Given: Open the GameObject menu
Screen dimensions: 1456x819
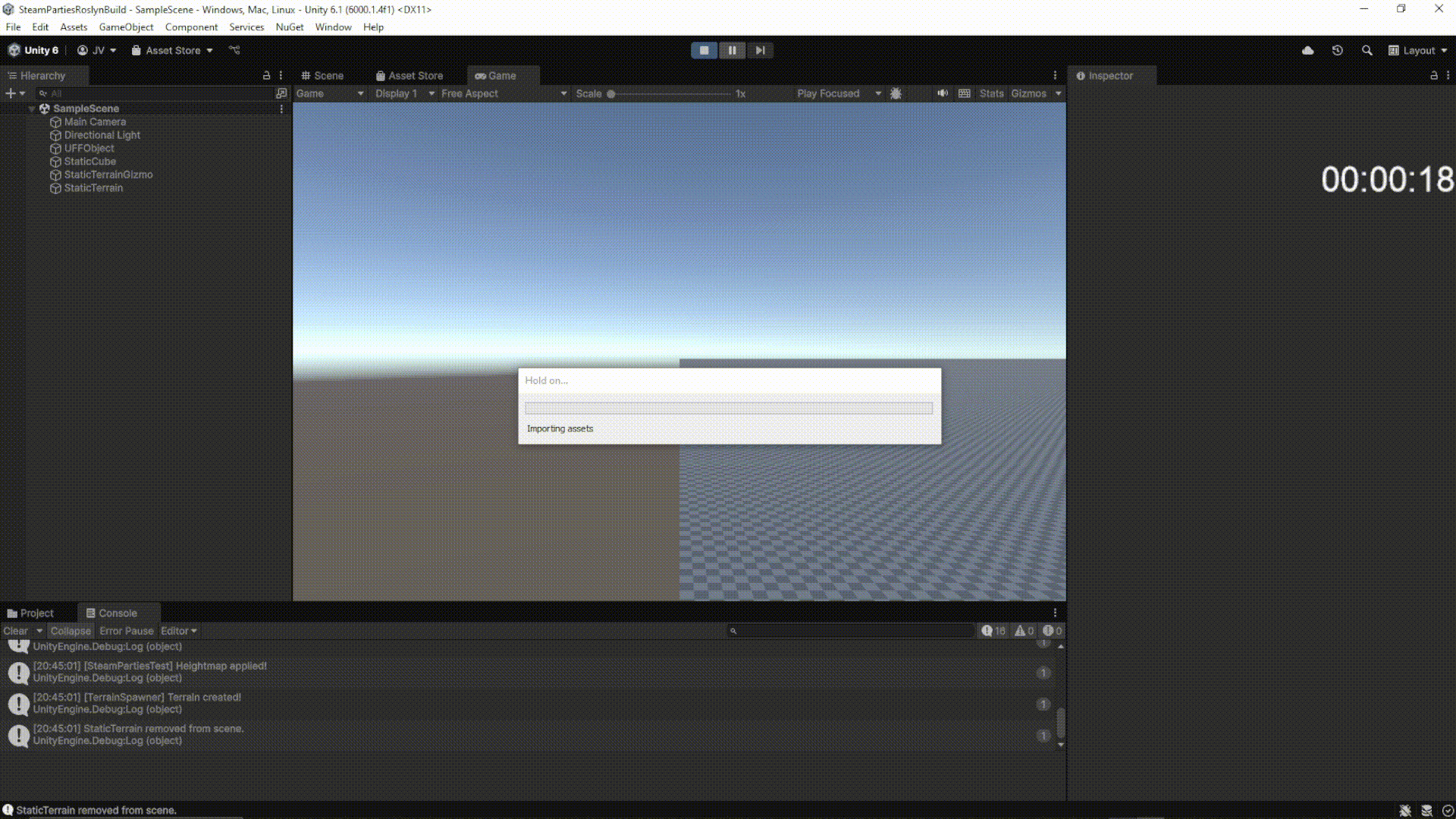Looking at the screenshot, I should 126,27.
